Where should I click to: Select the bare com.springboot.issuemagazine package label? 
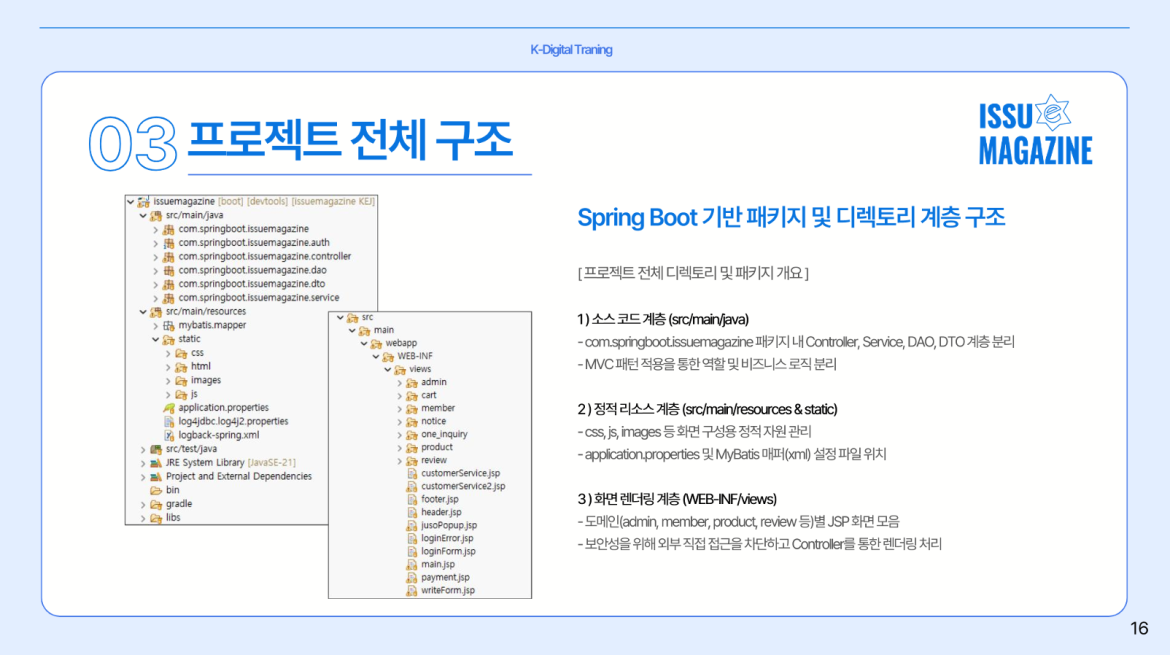click(243, 229)
